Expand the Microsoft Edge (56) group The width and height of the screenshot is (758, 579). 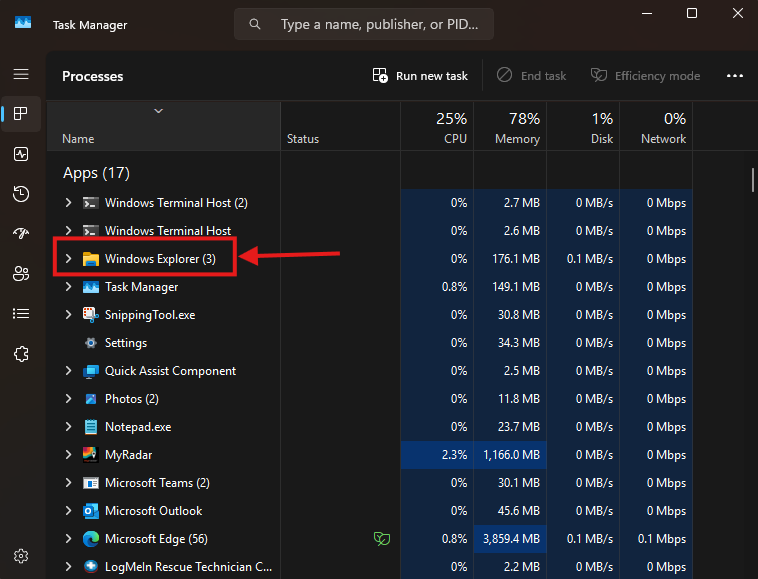(68, 538)
